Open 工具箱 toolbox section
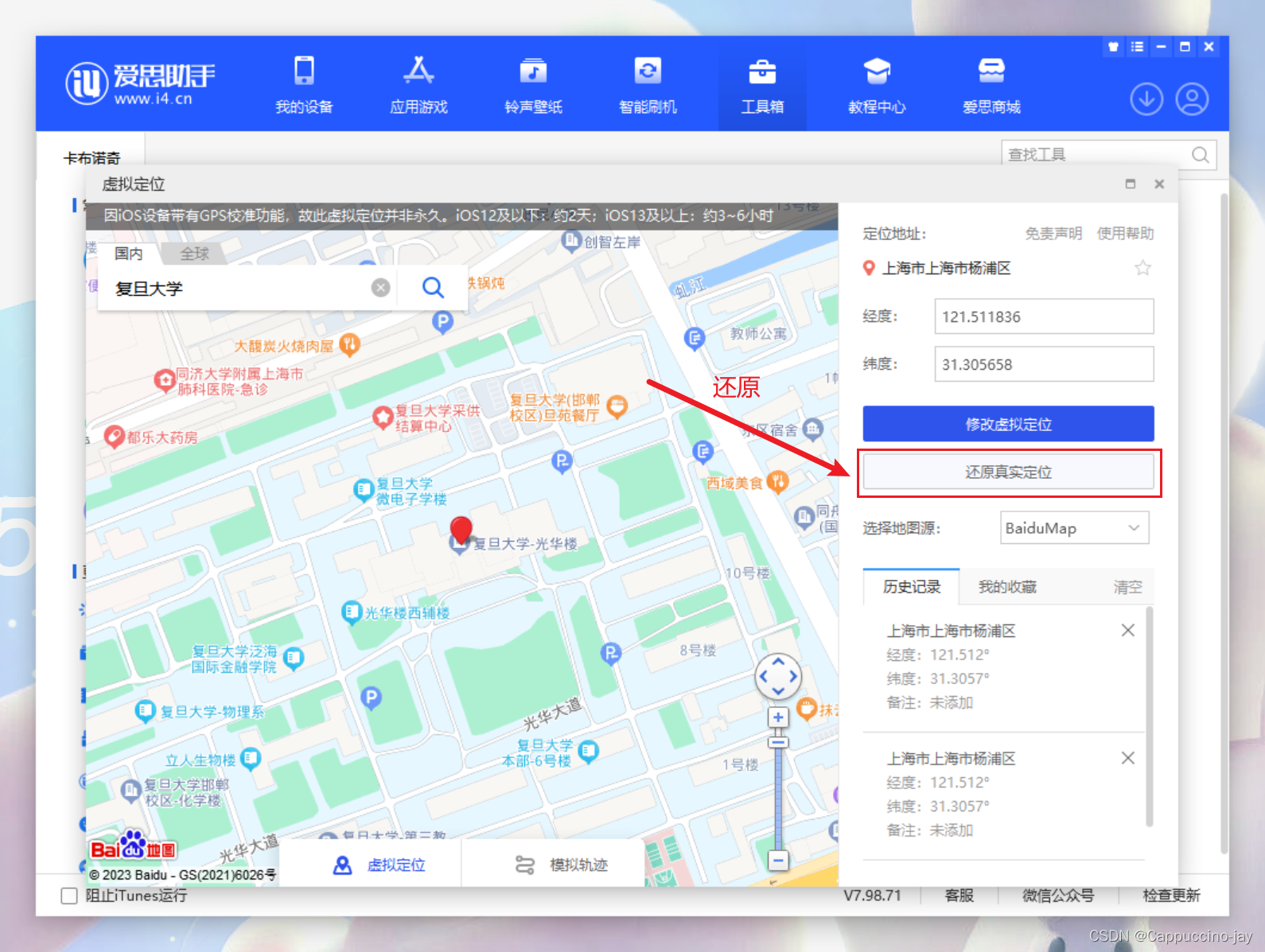This screenshot has width=1265, height=952. (762, 84)
